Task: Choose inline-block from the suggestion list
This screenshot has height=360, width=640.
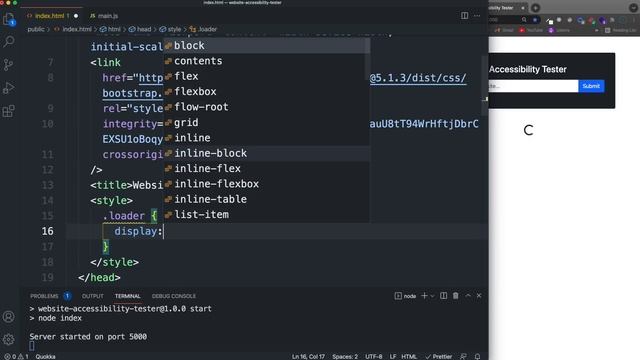Action: coord(266,153)
